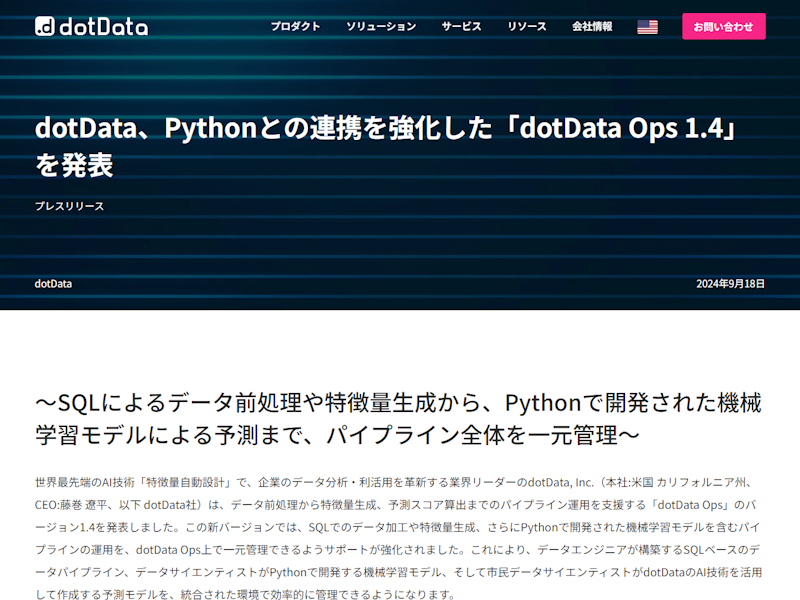Expand the ソリューション menu in the navbar

[x=380, y=27]
